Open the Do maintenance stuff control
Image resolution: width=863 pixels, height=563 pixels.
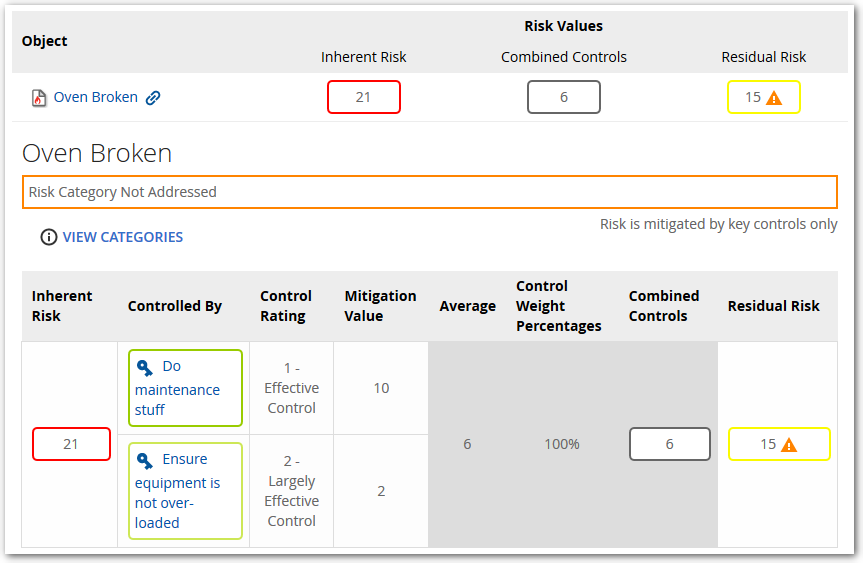[x=178, y=389]
